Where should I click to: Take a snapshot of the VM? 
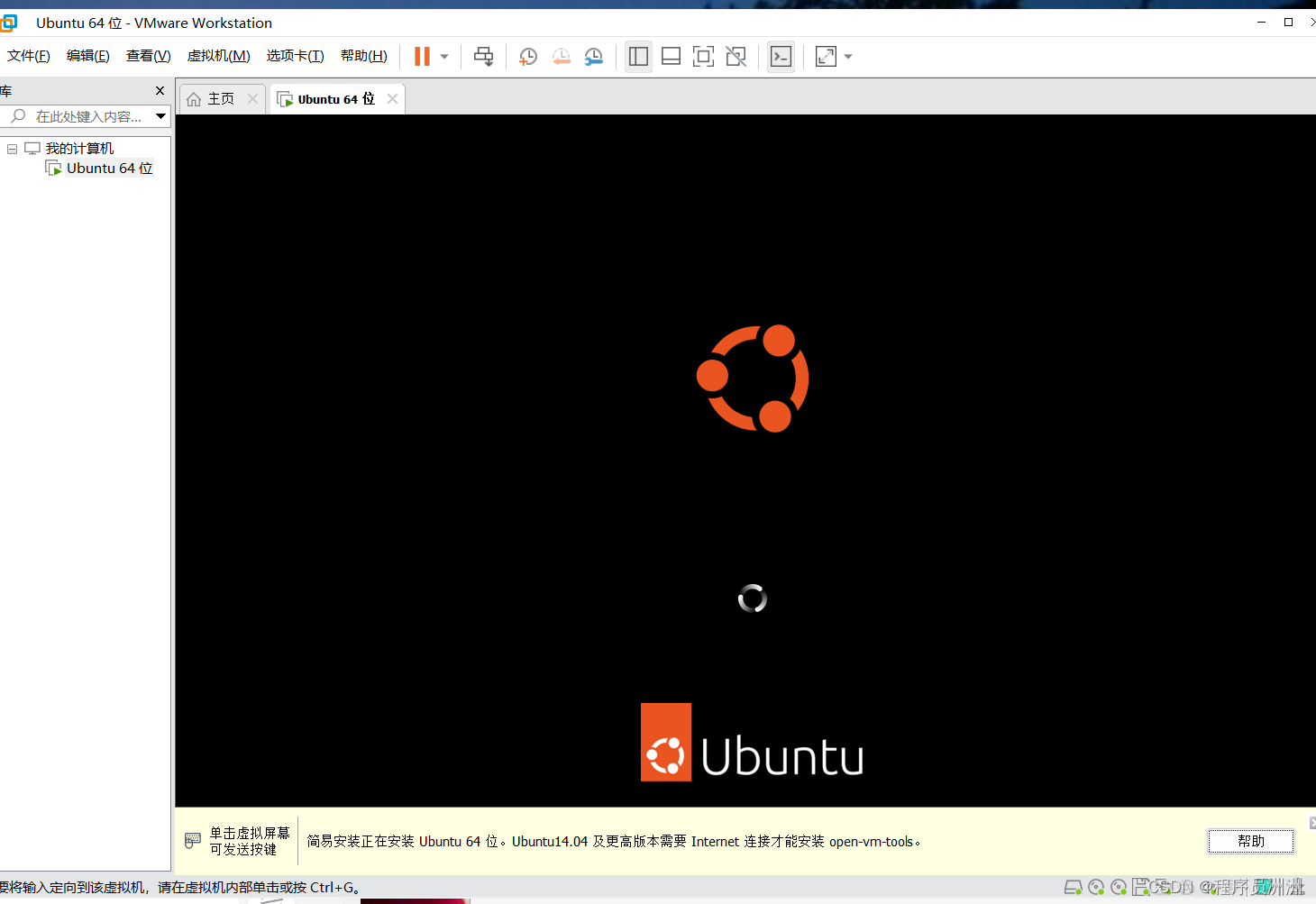(527, 56)
